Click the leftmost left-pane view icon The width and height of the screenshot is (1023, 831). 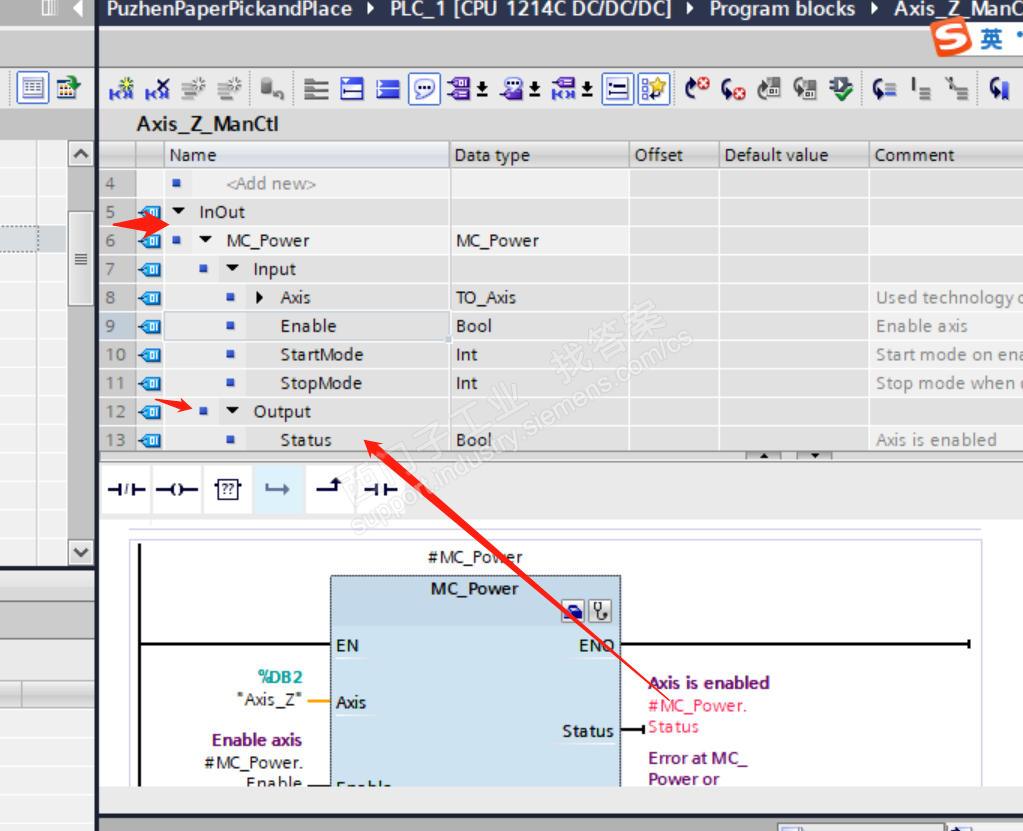tap(33, 87)
